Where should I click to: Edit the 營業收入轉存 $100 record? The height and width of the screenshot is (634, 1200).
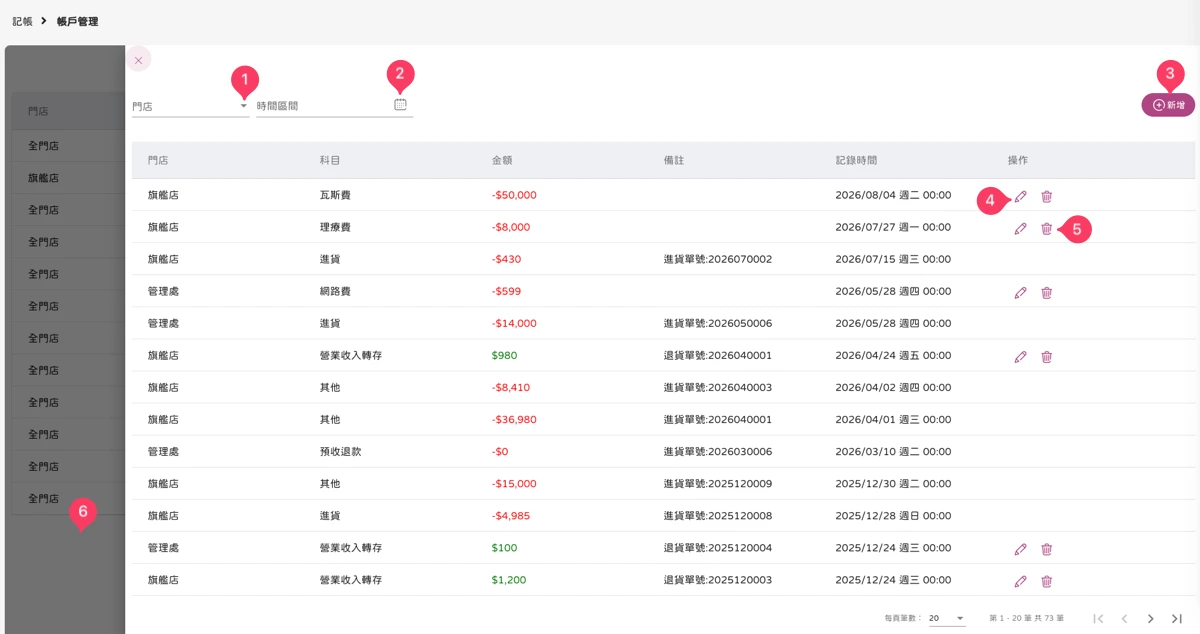(1020, 548)
